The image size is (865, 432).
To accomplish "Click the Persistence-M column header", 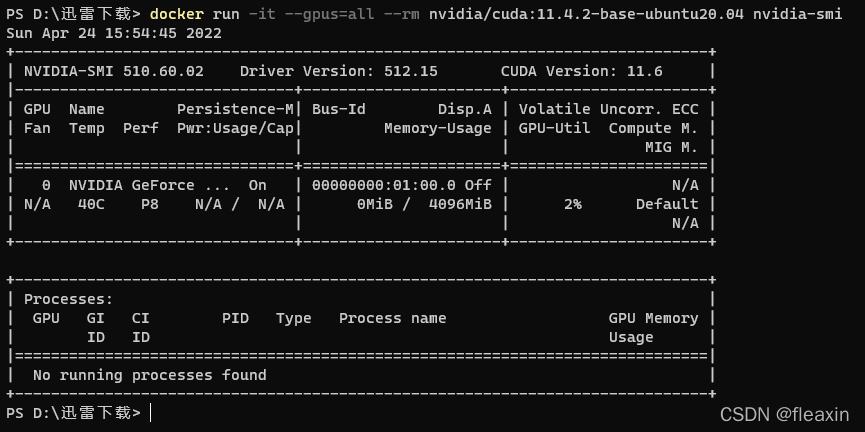I will [x=235, y=109].
